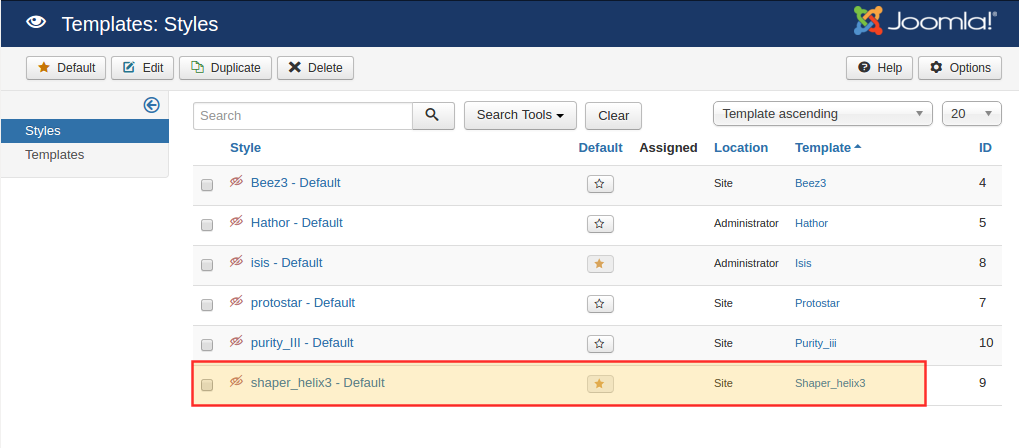Check the shaper_helix3 - Default row checkbox
Viewport: 1019px width, 448px height.
coord(207,385)
